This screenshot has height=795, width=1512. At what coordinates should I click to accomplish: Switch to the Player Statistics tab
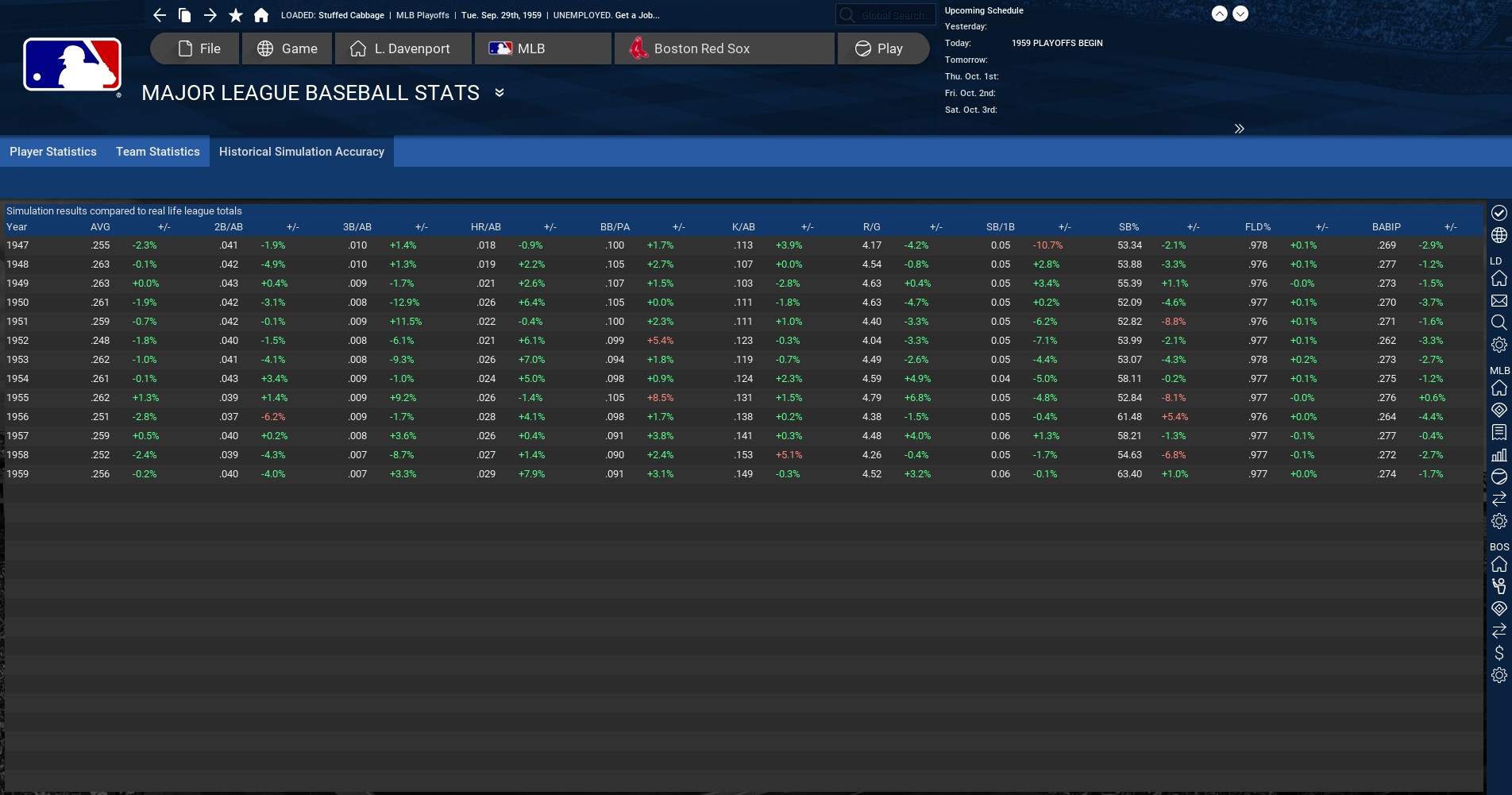[x=53, y=152]
